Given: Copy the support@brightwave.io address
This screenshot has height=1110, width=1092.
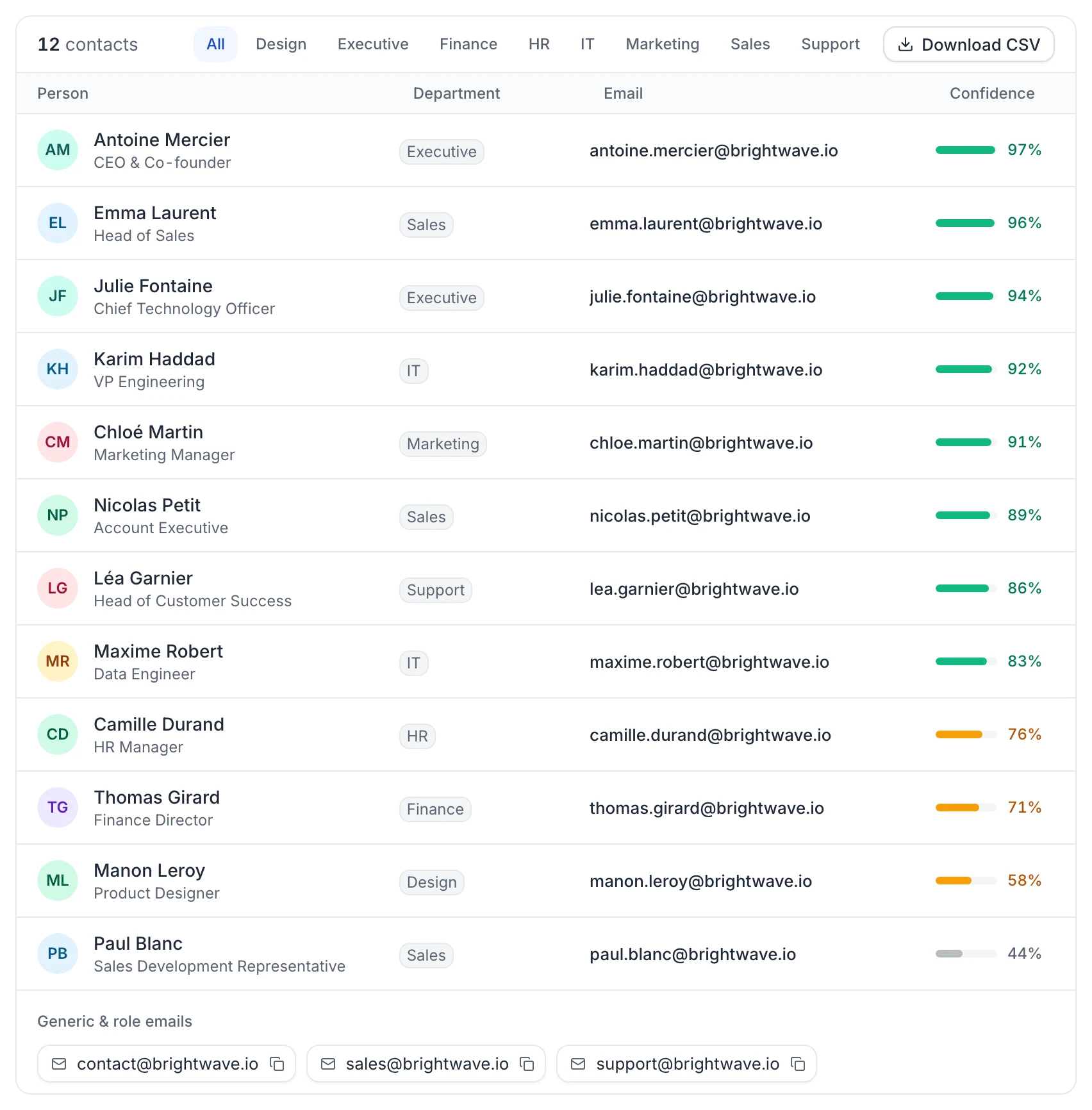Looking at the screenshot, I should 798,1064.
